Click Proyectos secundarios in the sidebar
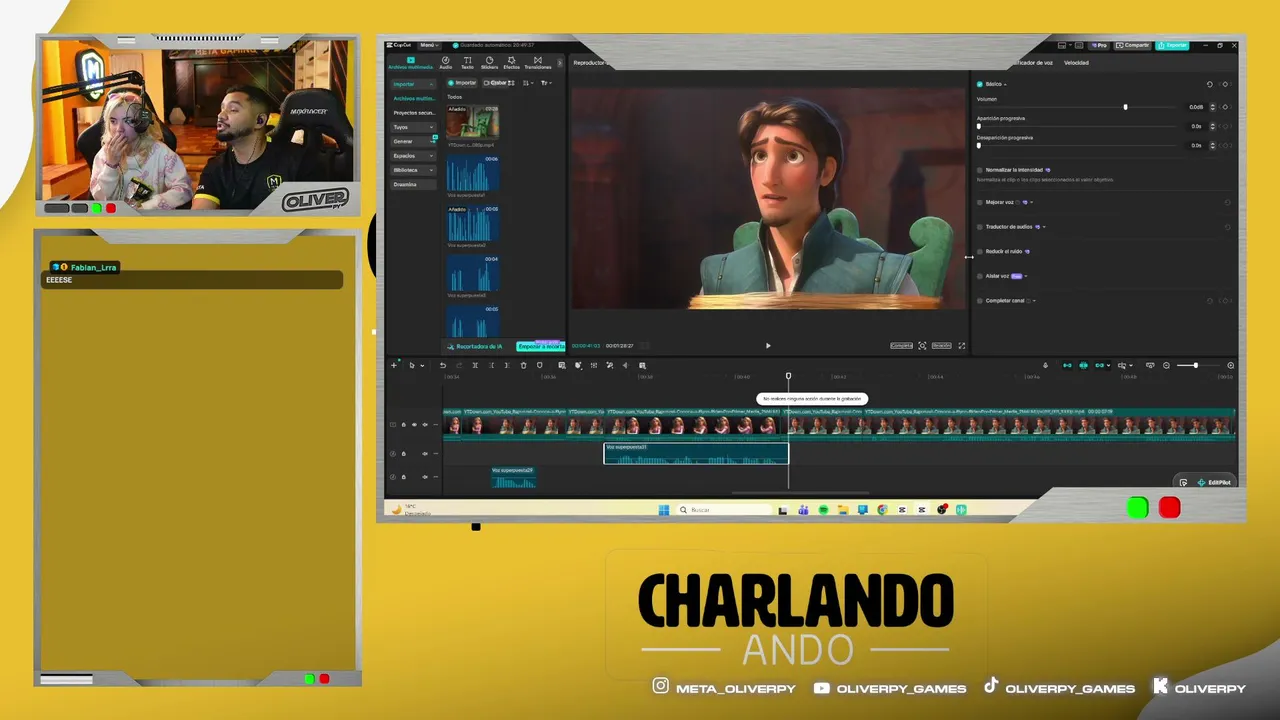Screen dimensions: 1280x720 pyautogui.click(x=414, y=112)
